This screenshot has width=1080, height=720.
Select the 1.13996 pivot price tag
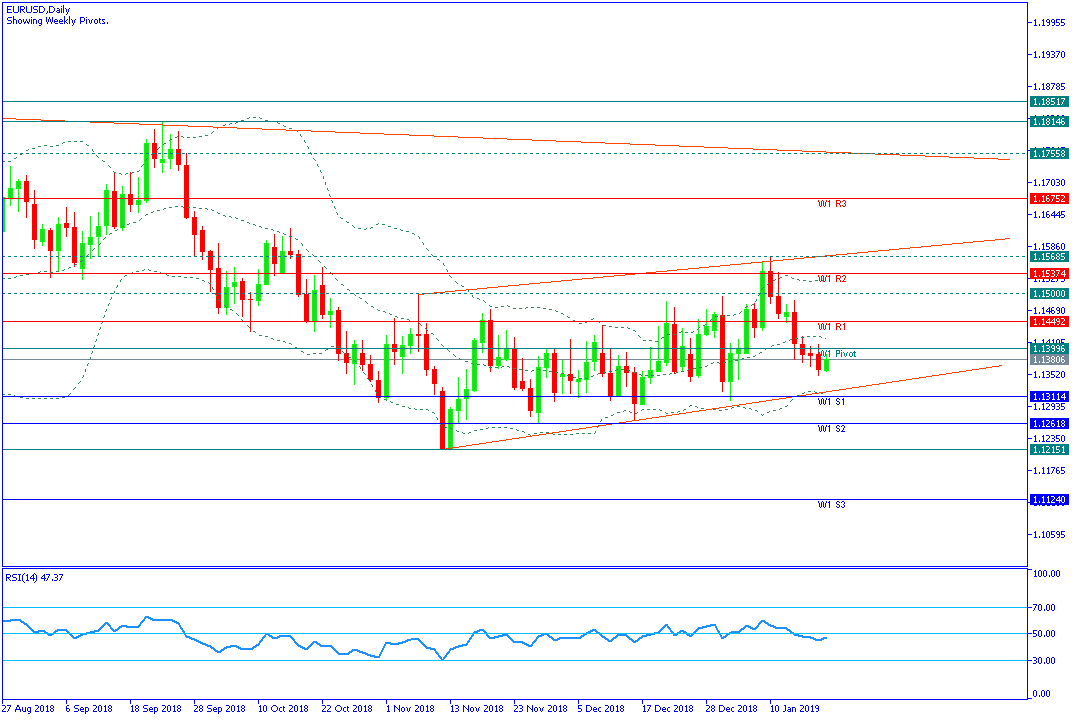click(1049, 349)
